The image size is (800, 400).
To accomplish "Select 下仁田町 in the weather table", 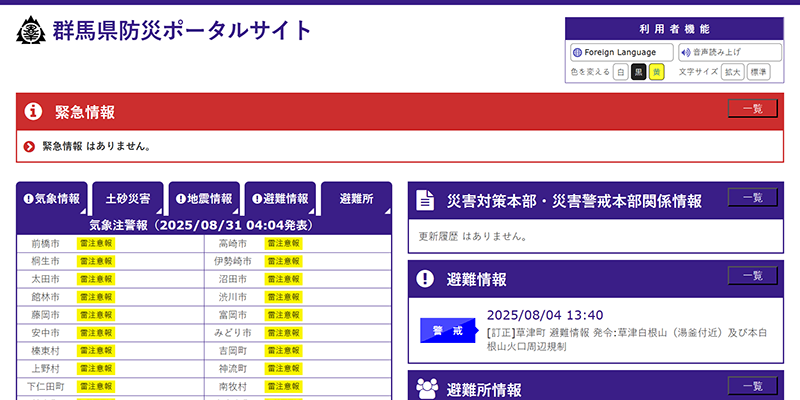I will [x=45, y=386].
